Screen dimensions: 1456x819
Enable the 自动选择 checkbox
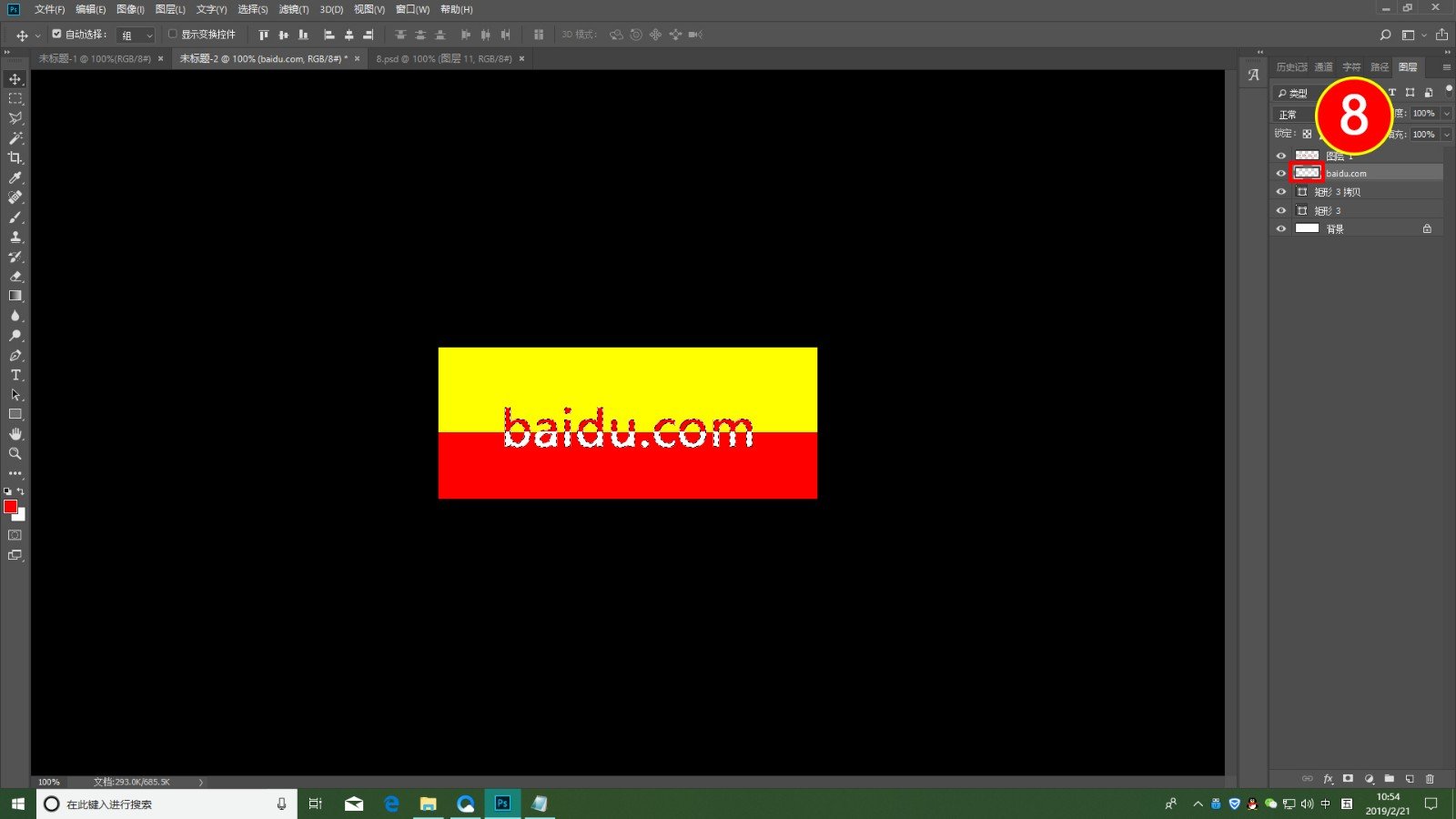pyautogui.click(x=57, y=35)
